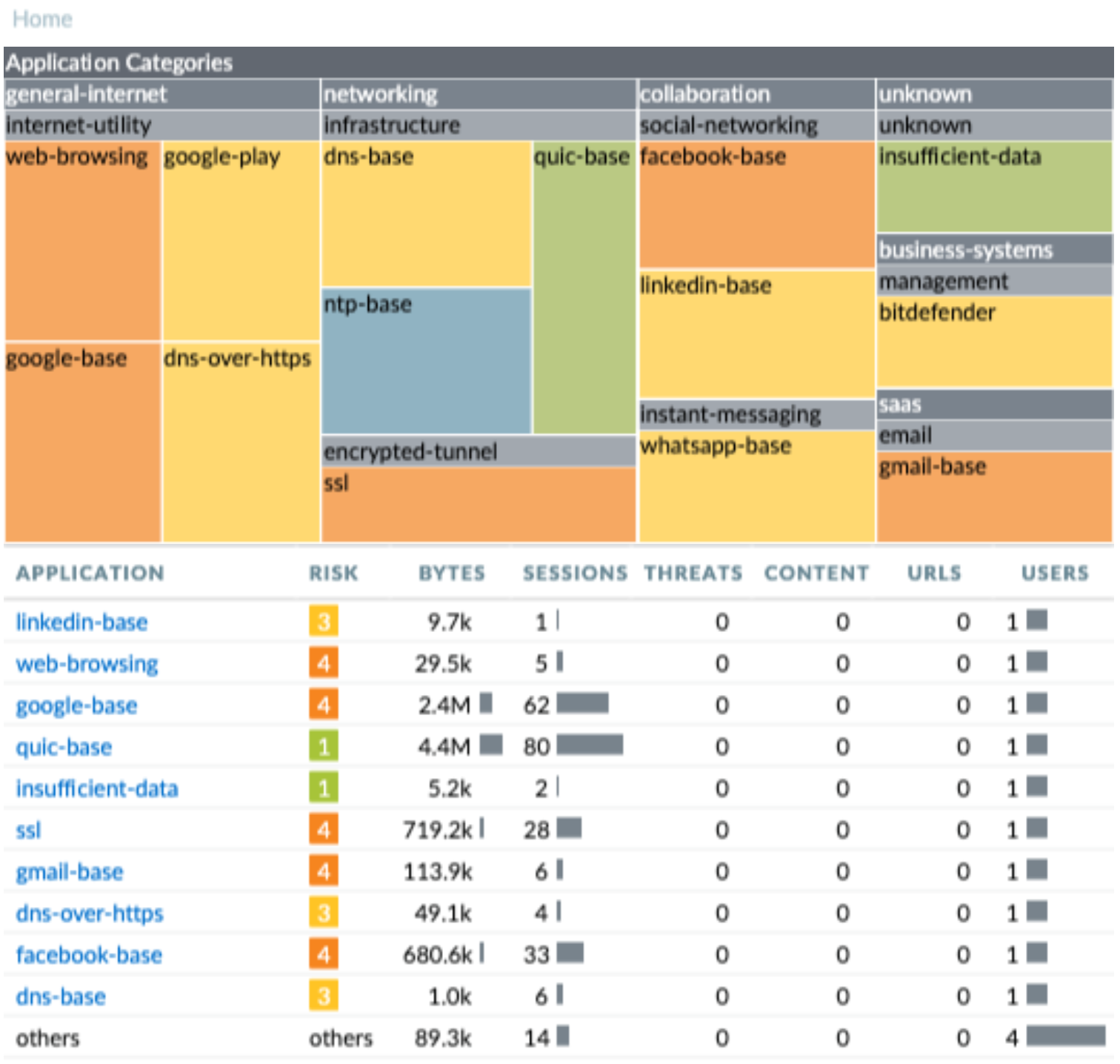Sort table by the SESSIONS column
The width and height of the screenshot is (1120, 1064).
[574, 573]
